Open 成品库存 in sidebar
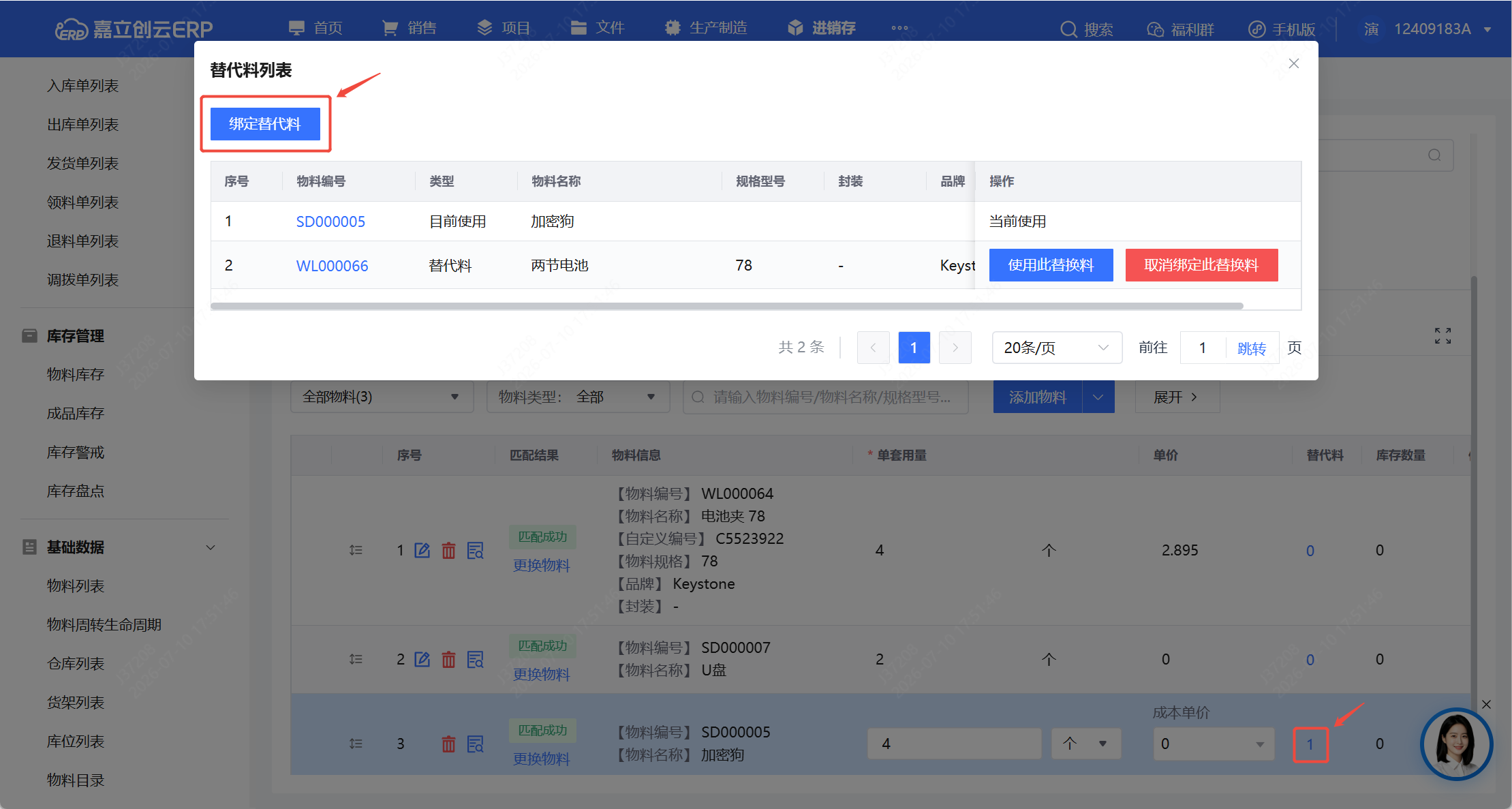 click(75, 413)
